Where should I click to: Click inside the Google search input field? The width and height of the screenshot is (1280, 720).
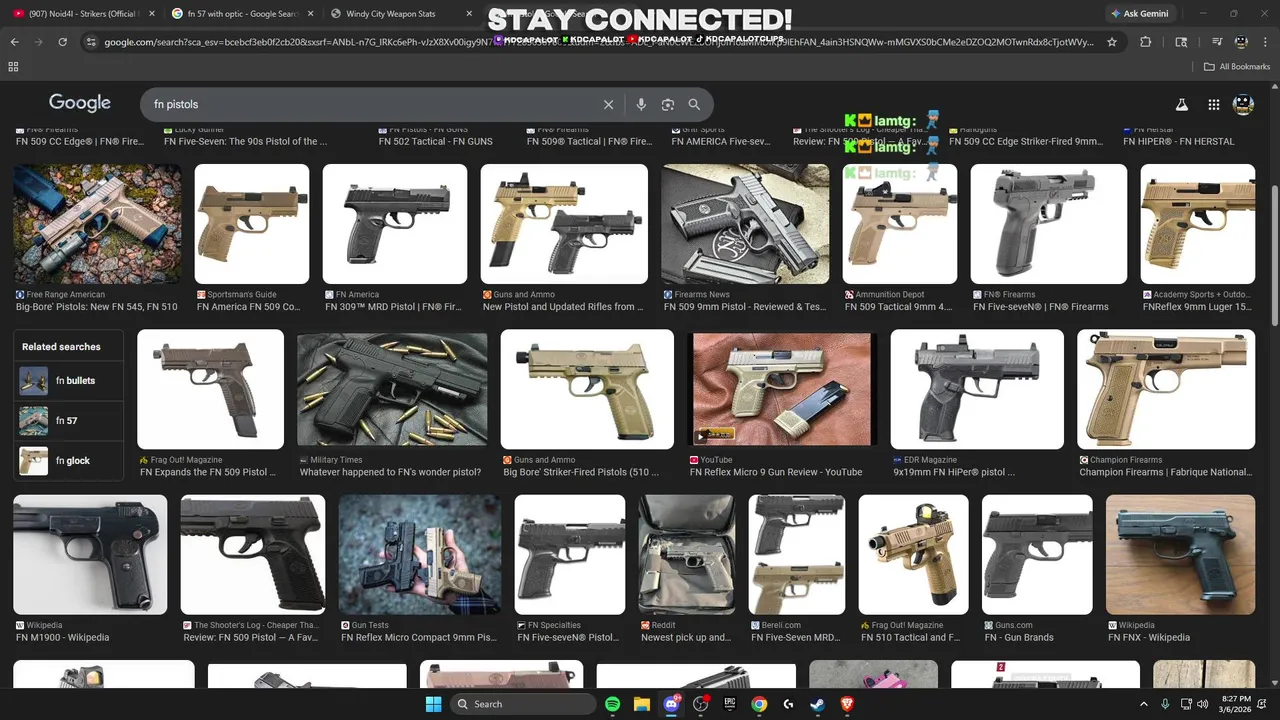coord(370,104)
